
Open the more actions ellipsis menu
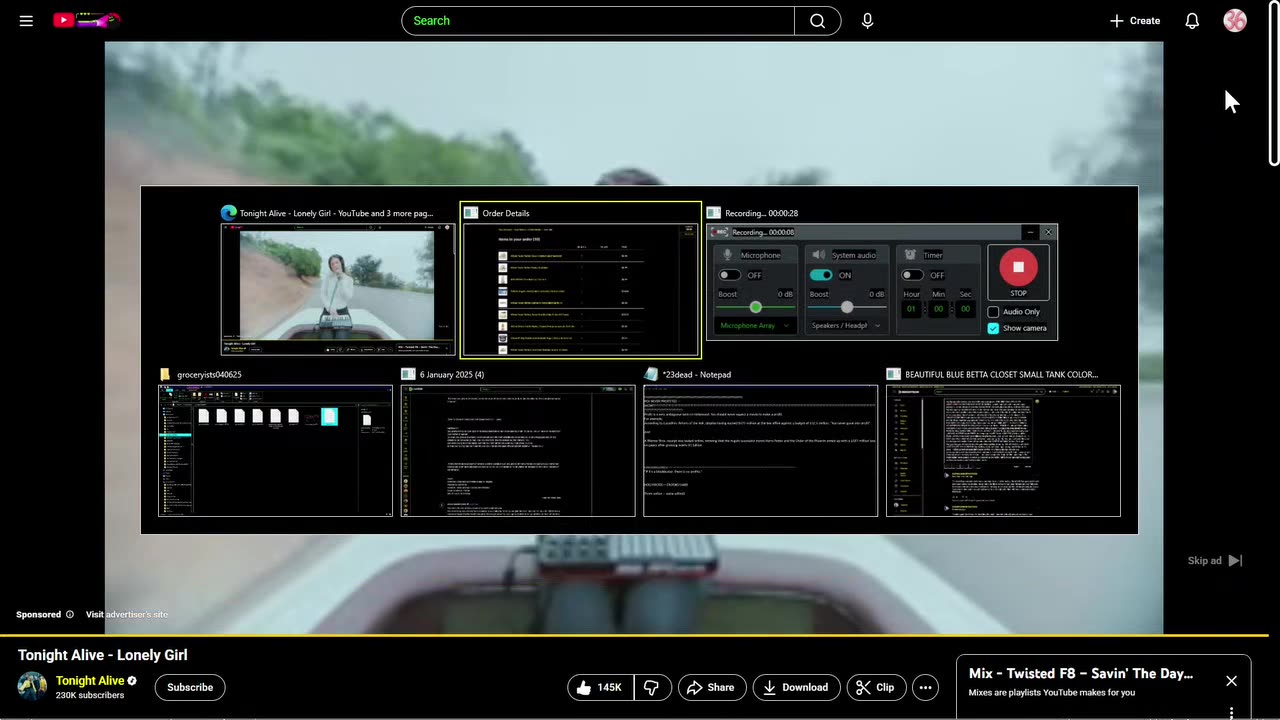tap(925, 687)
